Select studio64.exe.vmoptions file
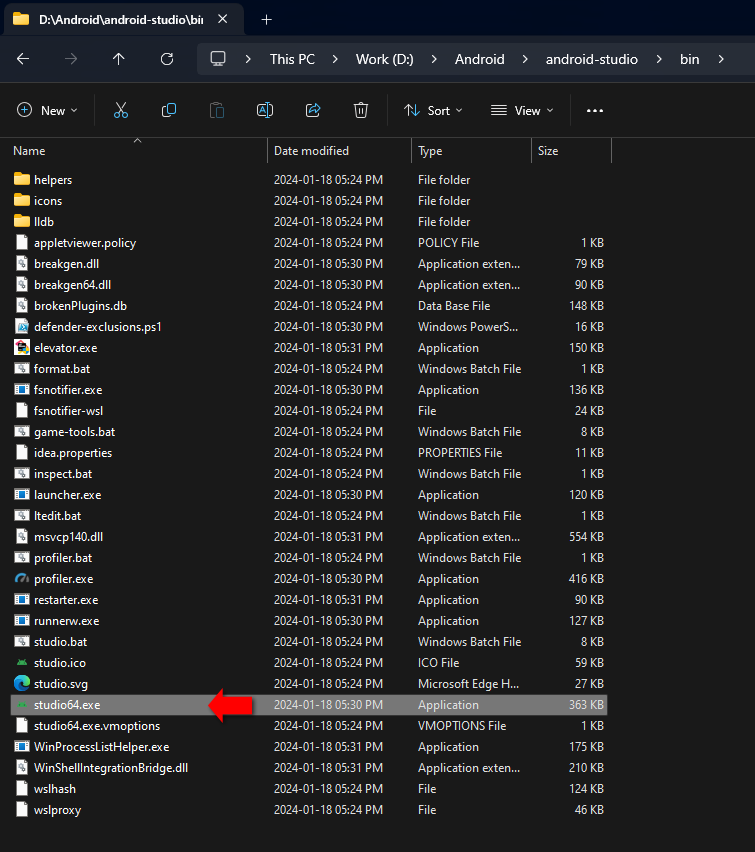This screenshot has height=852, width=755. coord(97,725)
